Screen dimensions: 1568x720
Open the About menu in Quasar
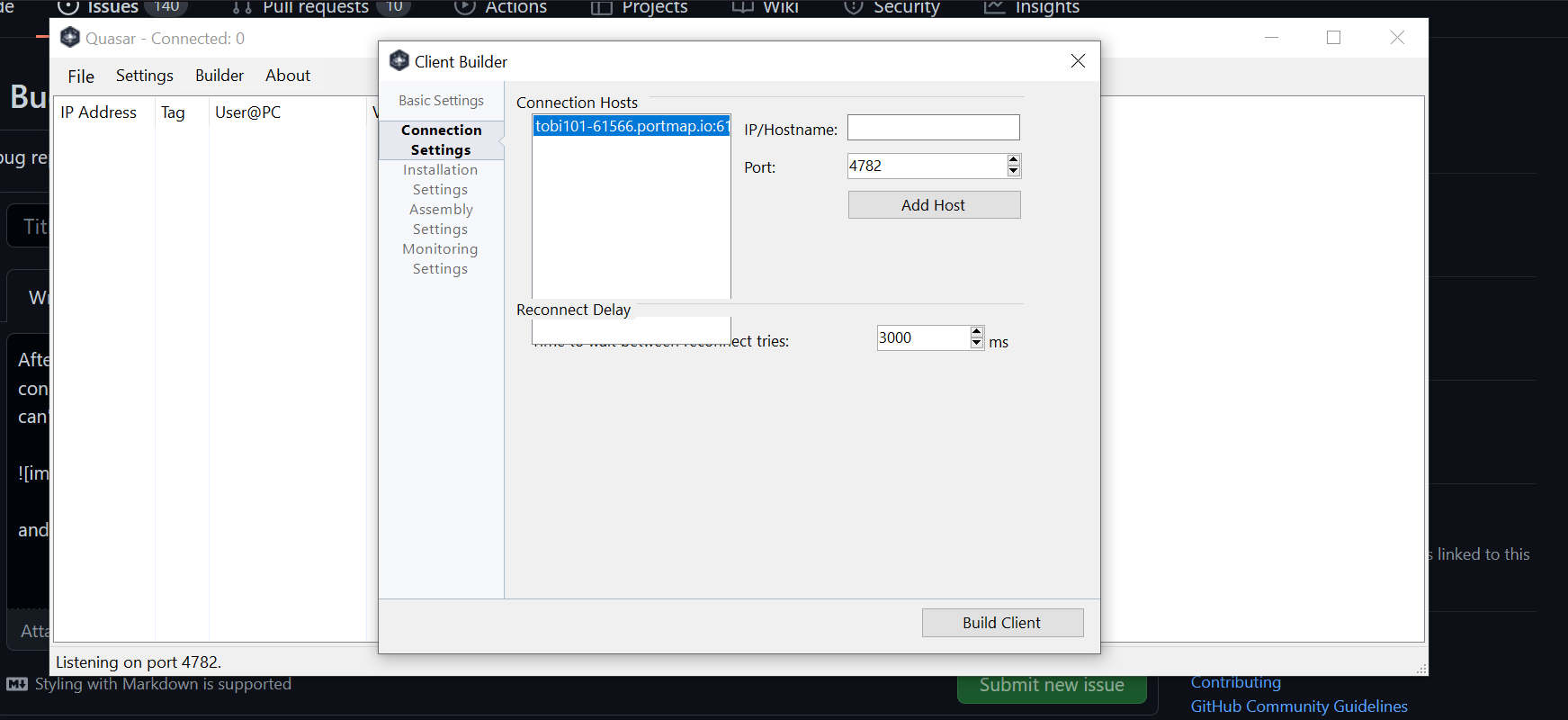coord(288,76)
